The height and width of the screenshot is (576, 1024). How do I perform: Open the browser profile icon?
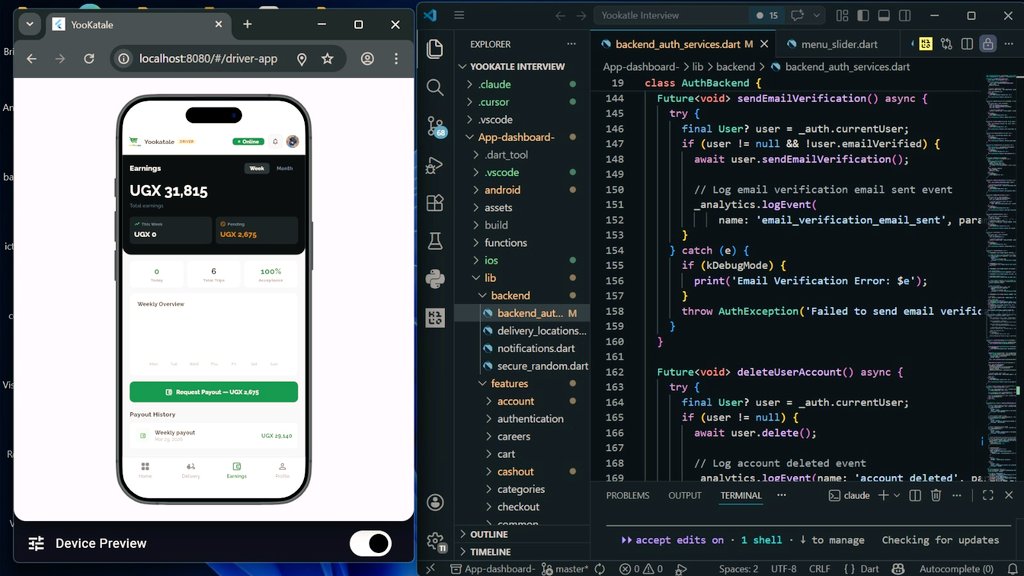(368, 59)
